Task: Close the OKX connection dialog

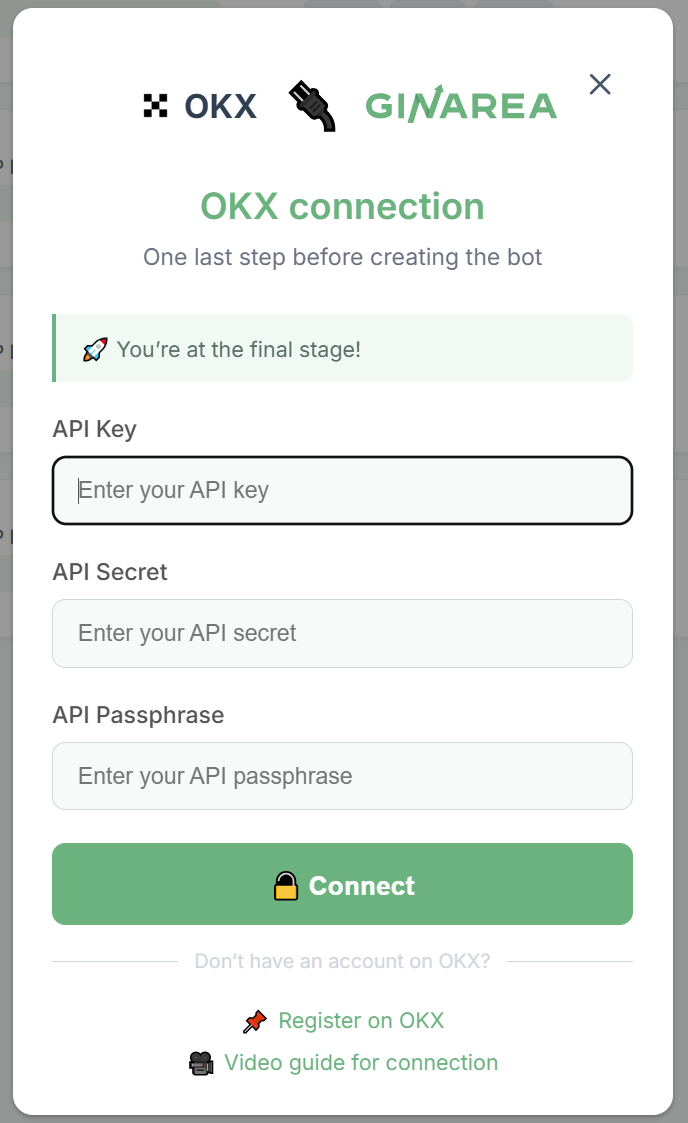Action: [x=600, y=85]
